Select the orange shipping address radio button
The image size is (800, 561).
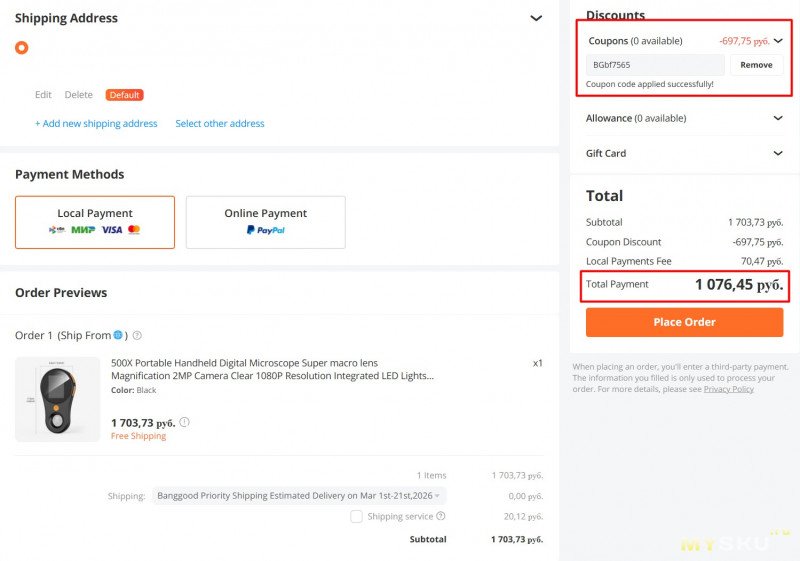[x=22, y=47]
